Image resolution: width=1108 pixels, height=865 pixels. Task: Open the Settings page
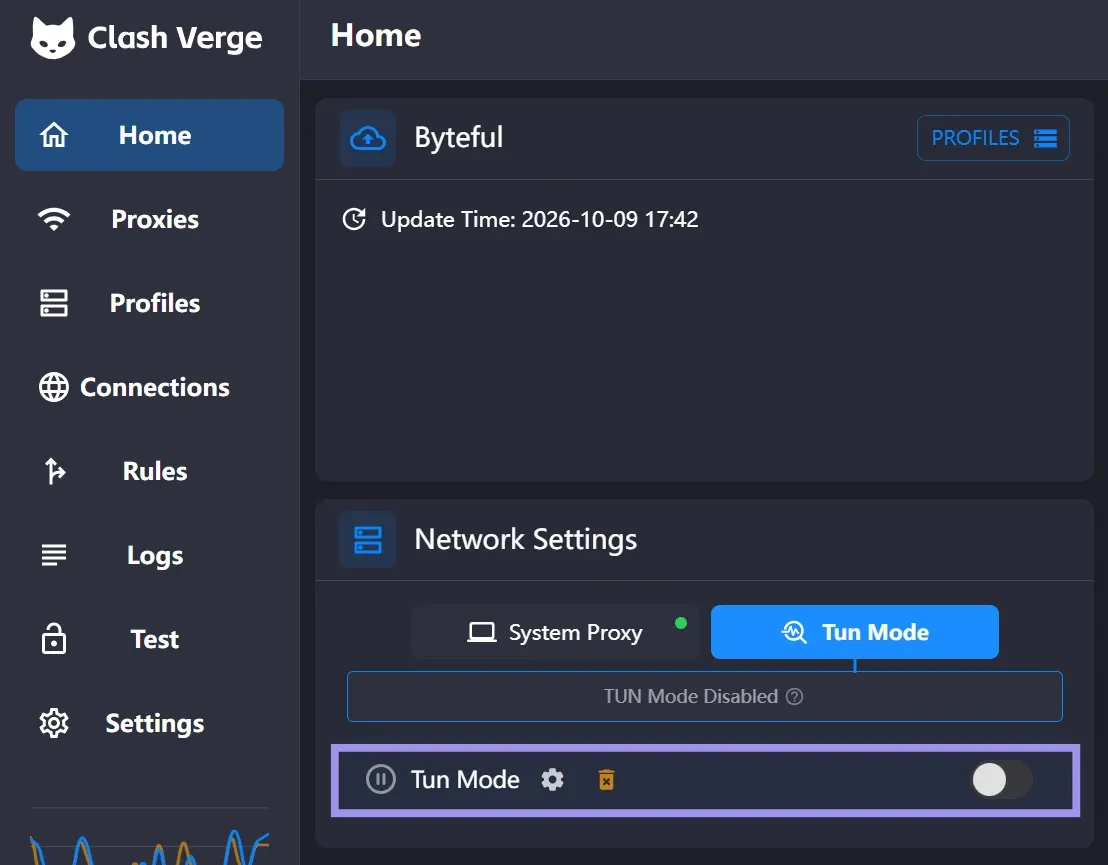(149, 723)
